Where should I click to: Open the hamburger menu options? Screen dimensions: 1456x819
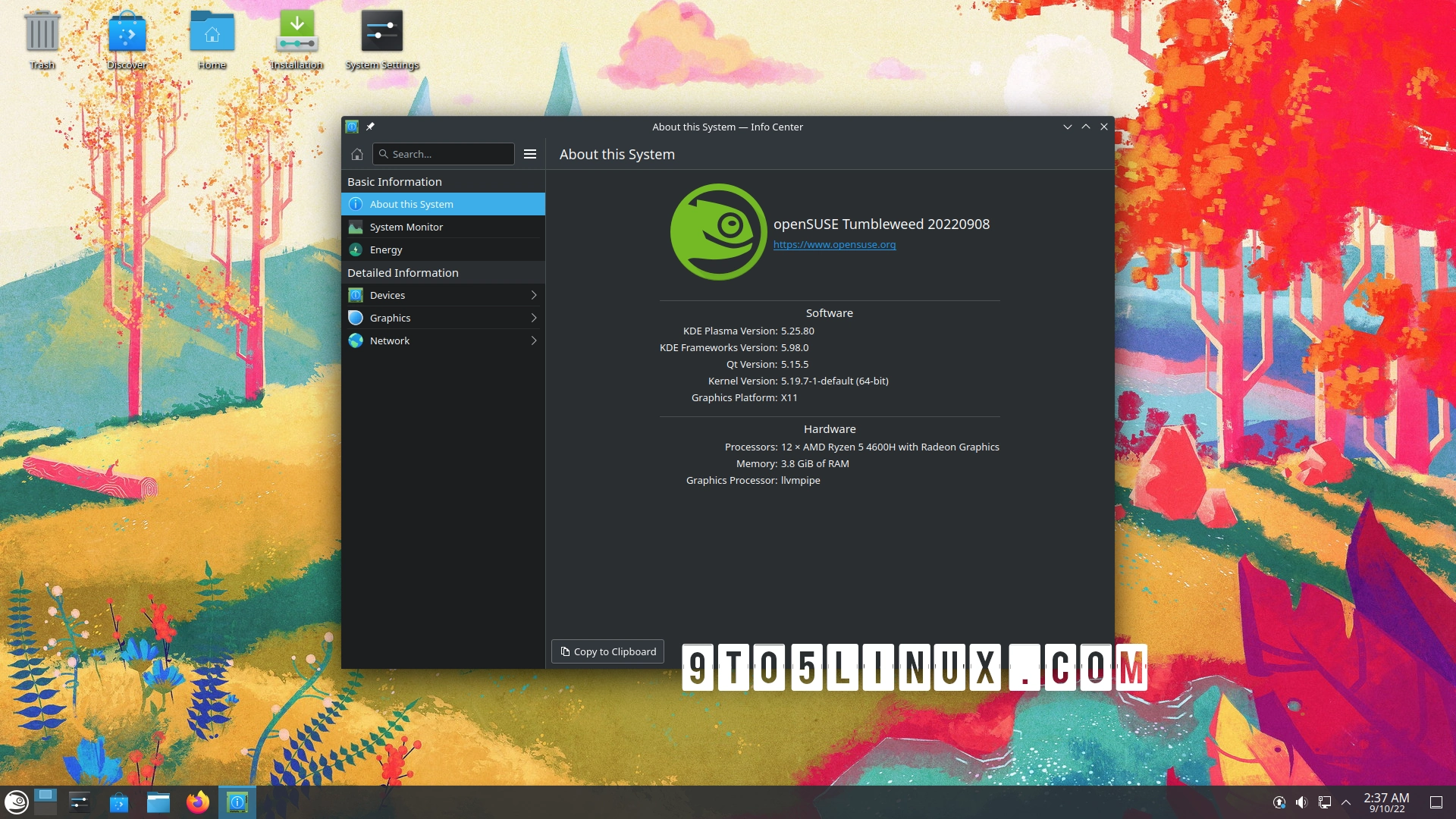(x=530, y=153)
